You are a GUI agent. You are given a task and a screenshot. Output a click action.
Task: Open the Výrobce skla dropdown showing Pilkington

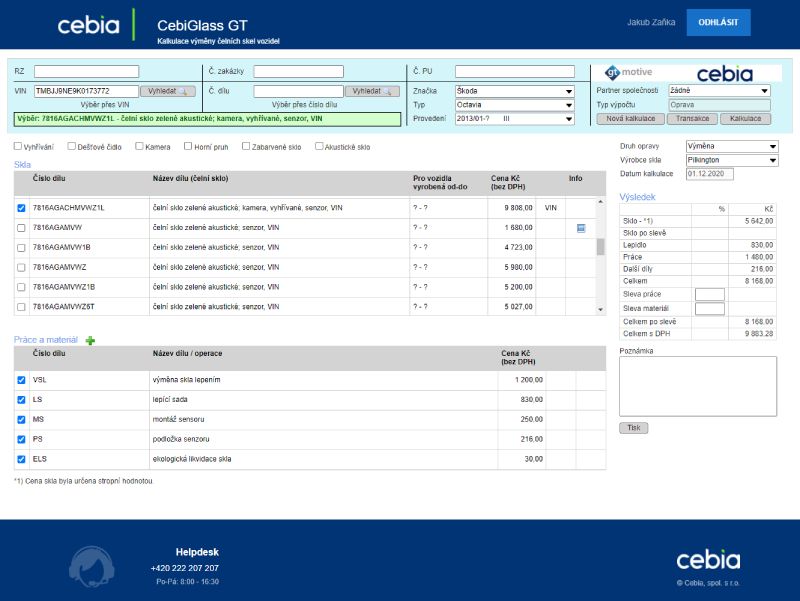point(732,160)
